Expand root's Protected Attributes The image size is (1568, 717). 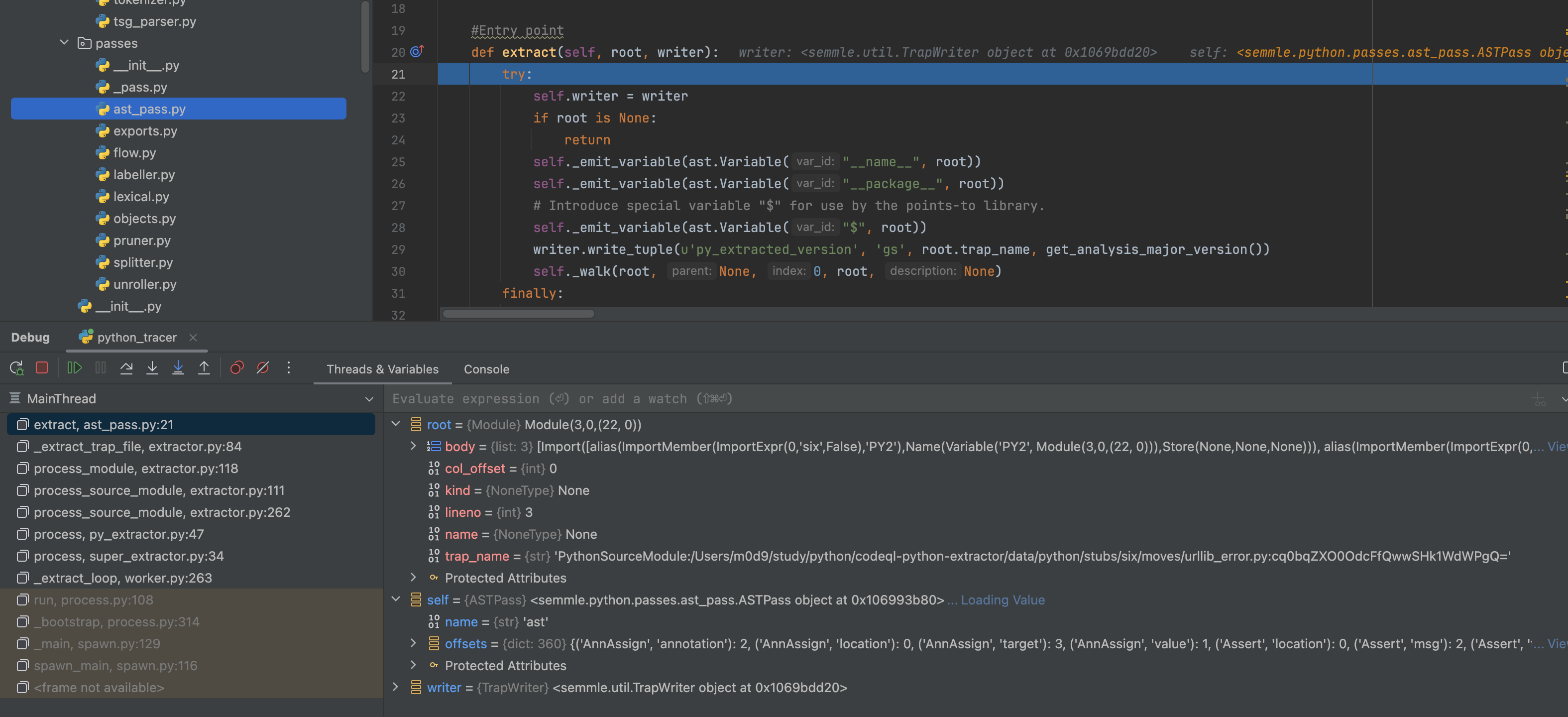(413, 578)
